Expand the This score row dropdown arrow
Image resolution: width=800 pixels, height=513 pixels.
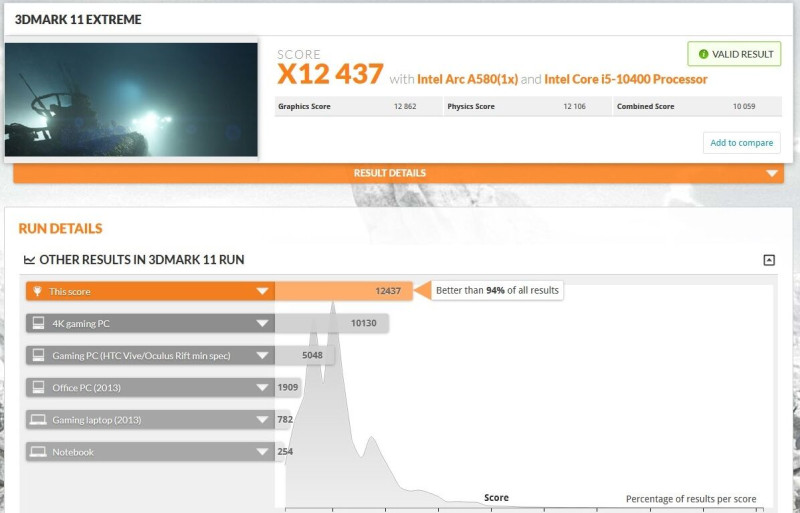pos(262,291)
